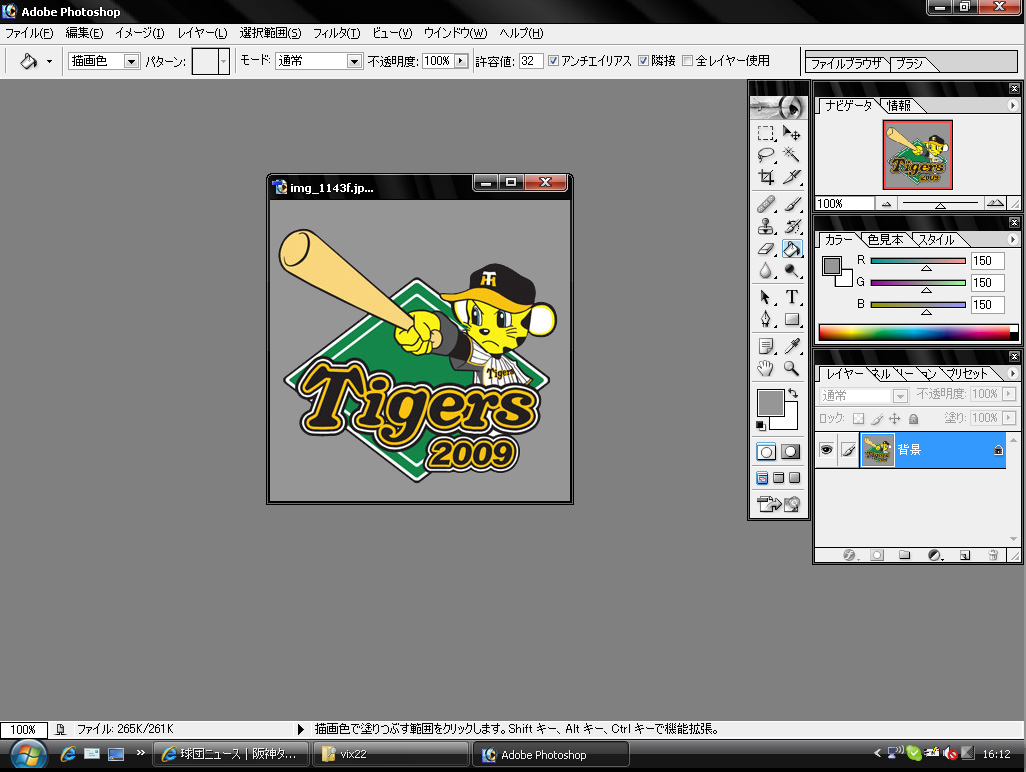Switch to Standard edit mode
1026x772 pixels.
point(766,452)
